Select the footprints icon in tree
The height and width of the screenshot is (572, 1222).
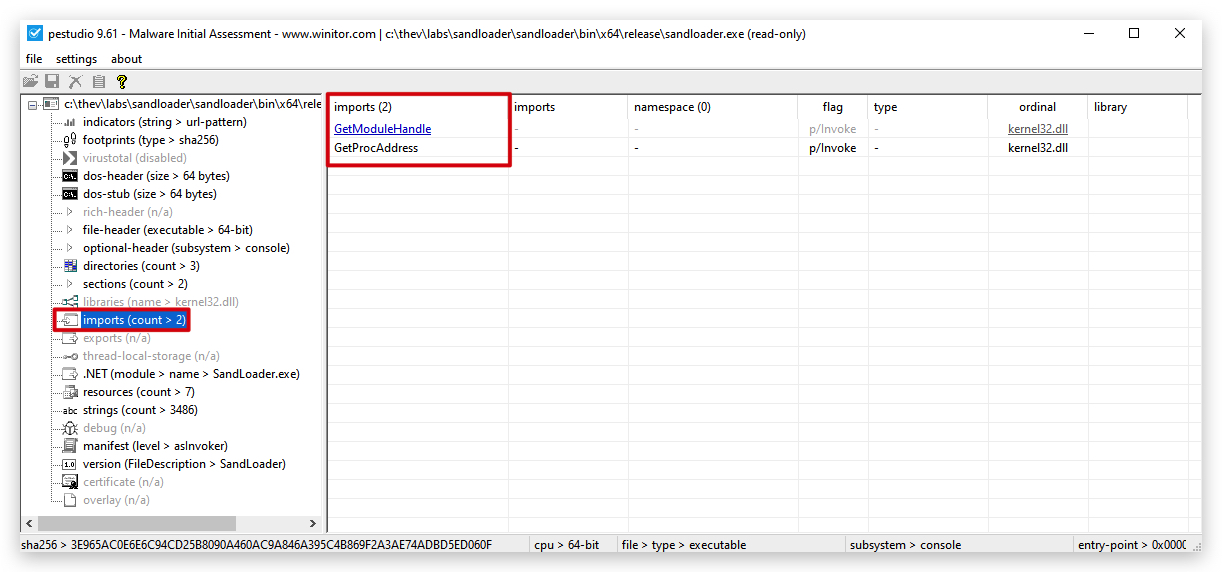click(x=70, y=140)
